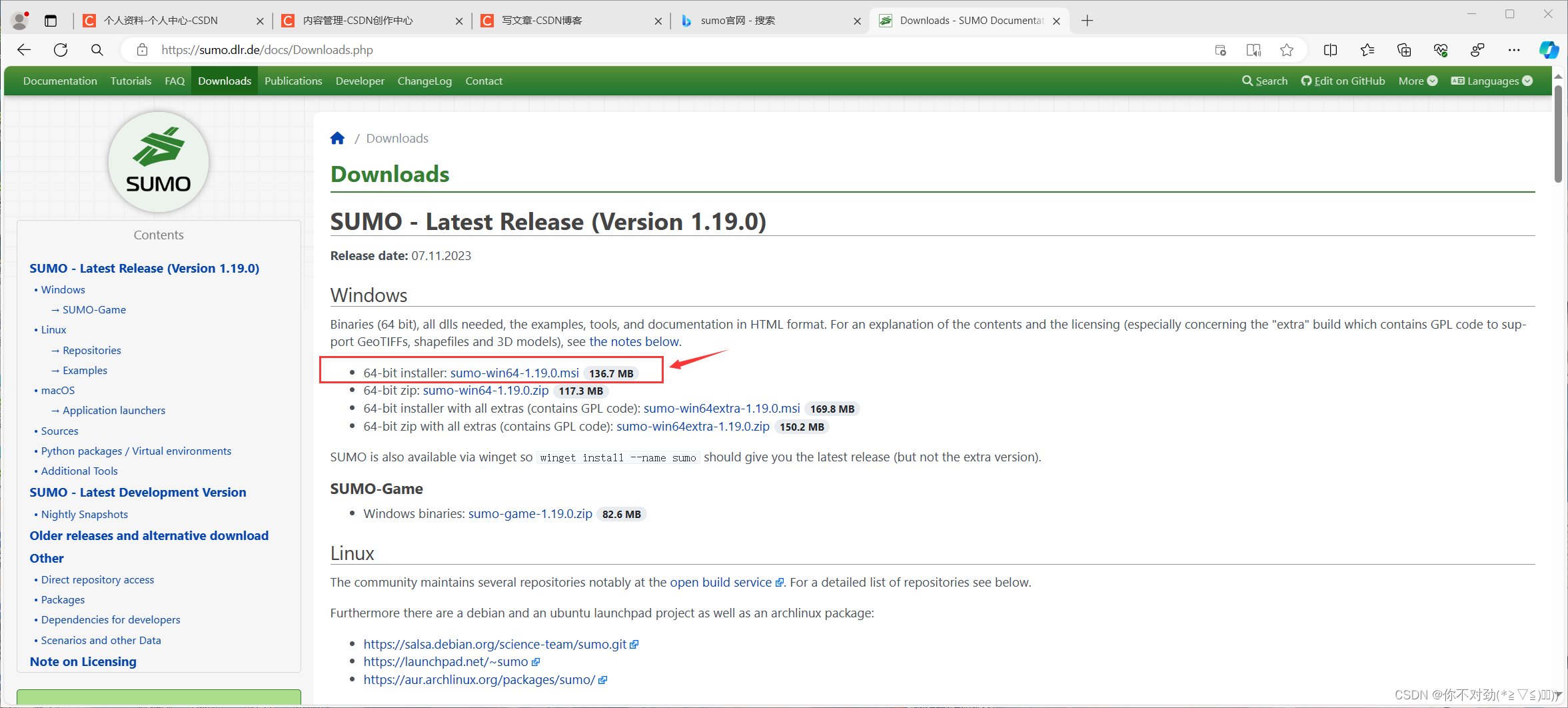Switch to Downloads - SUMO Documentation tab
This screenshot has height=708, width=1568.
click(x=970, y=21)
